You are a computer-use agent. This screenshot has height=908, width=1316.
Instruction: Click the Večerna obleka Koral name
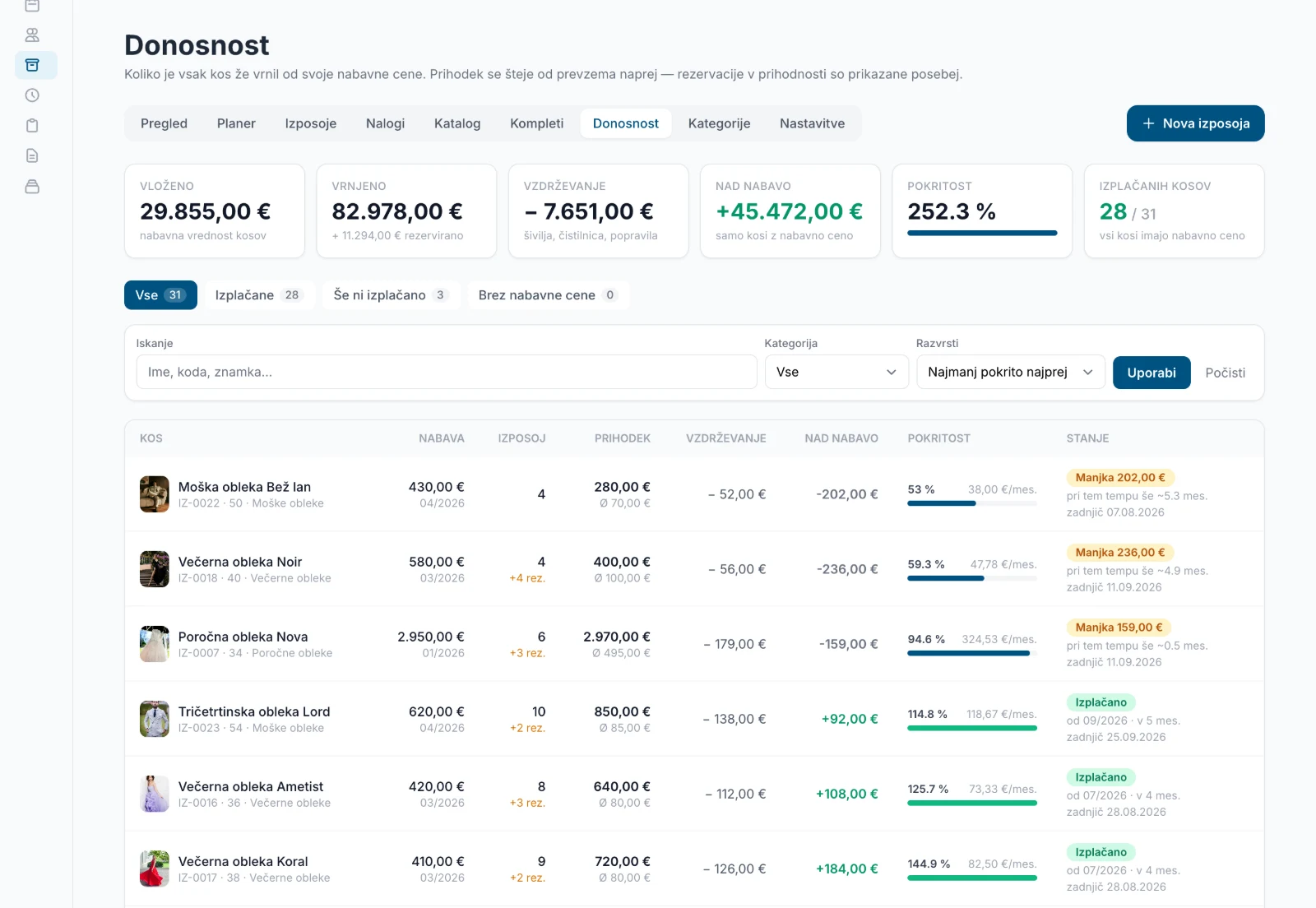(243, 861)
